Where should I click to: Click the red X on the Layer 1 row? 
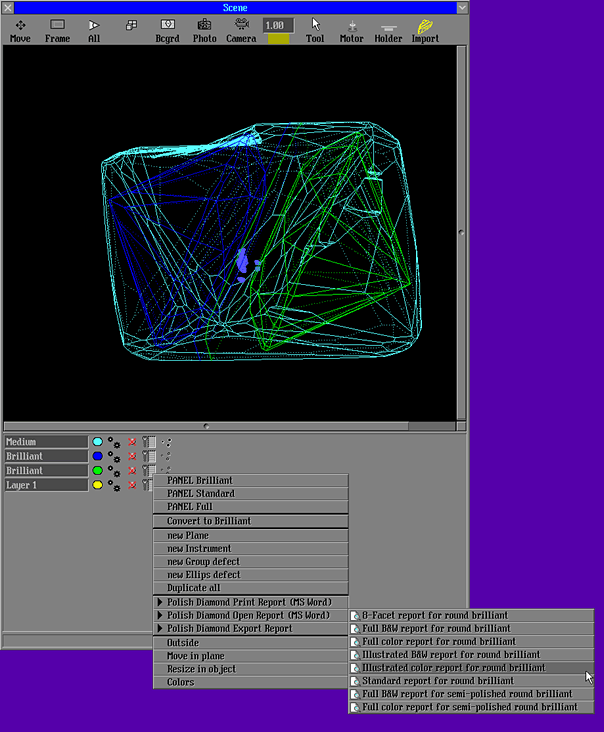(x=131, y=485)
